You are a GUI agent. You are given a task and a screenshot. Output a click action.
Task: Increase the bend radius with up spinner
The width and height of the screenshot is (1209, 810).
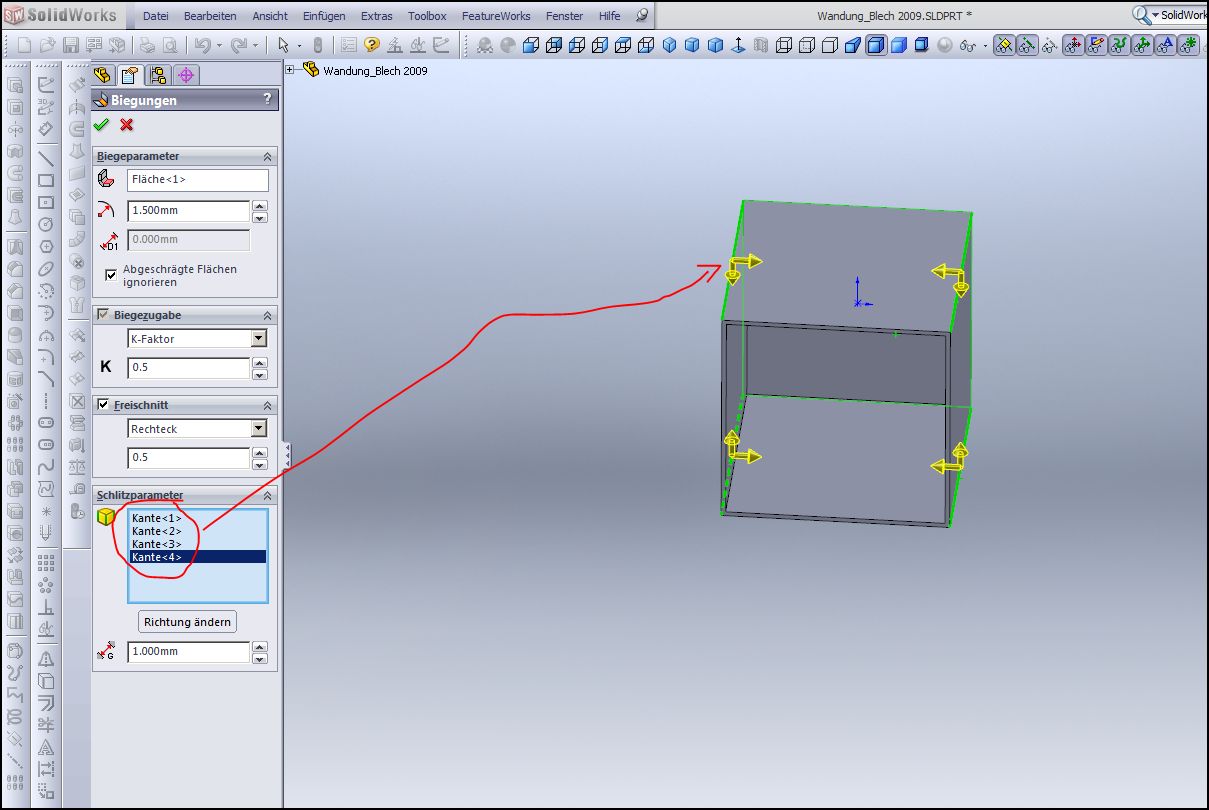[x=260, y=206]
